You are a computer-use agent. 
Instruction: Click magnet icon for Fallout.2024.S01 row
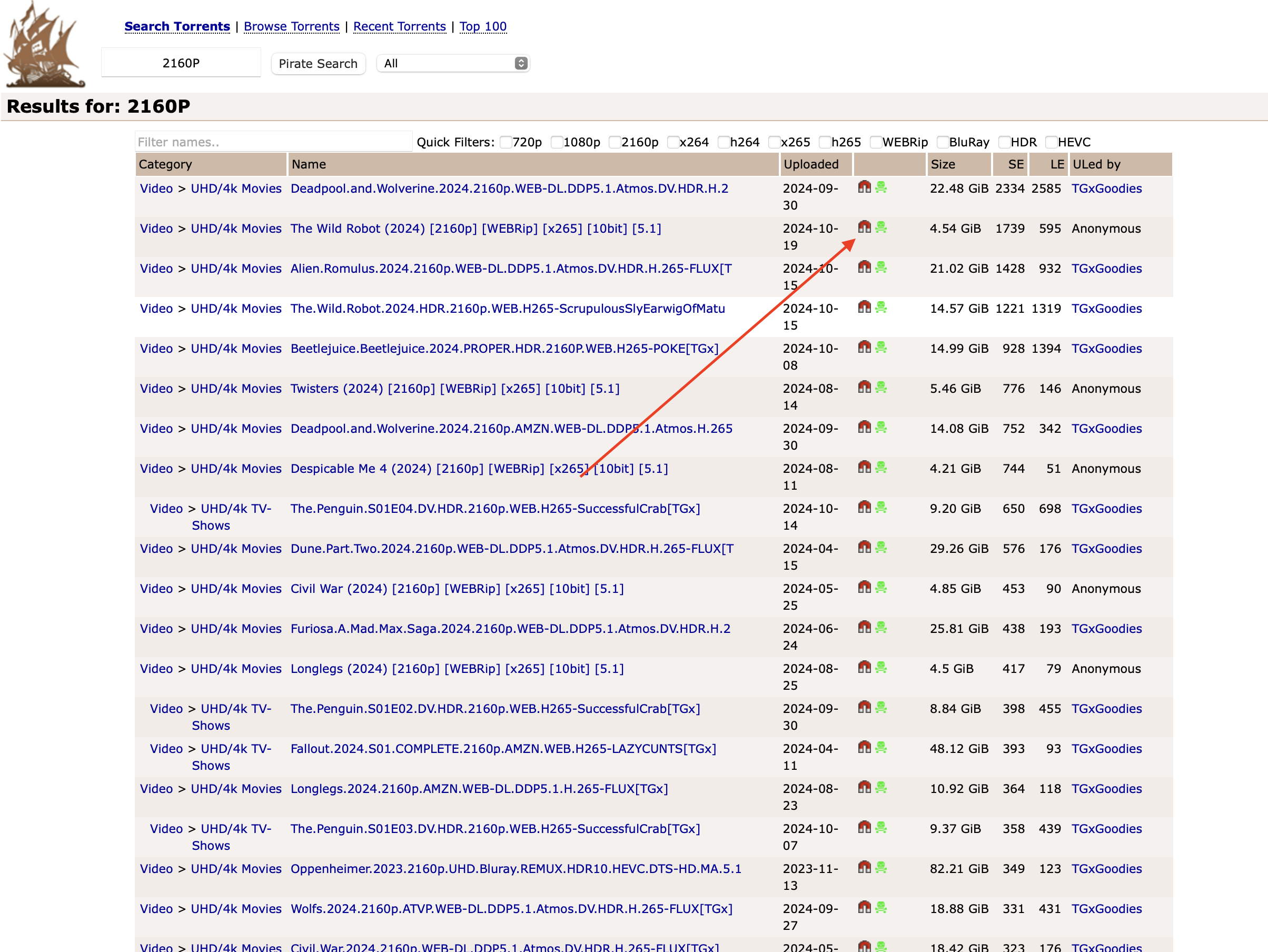(865, 748)
